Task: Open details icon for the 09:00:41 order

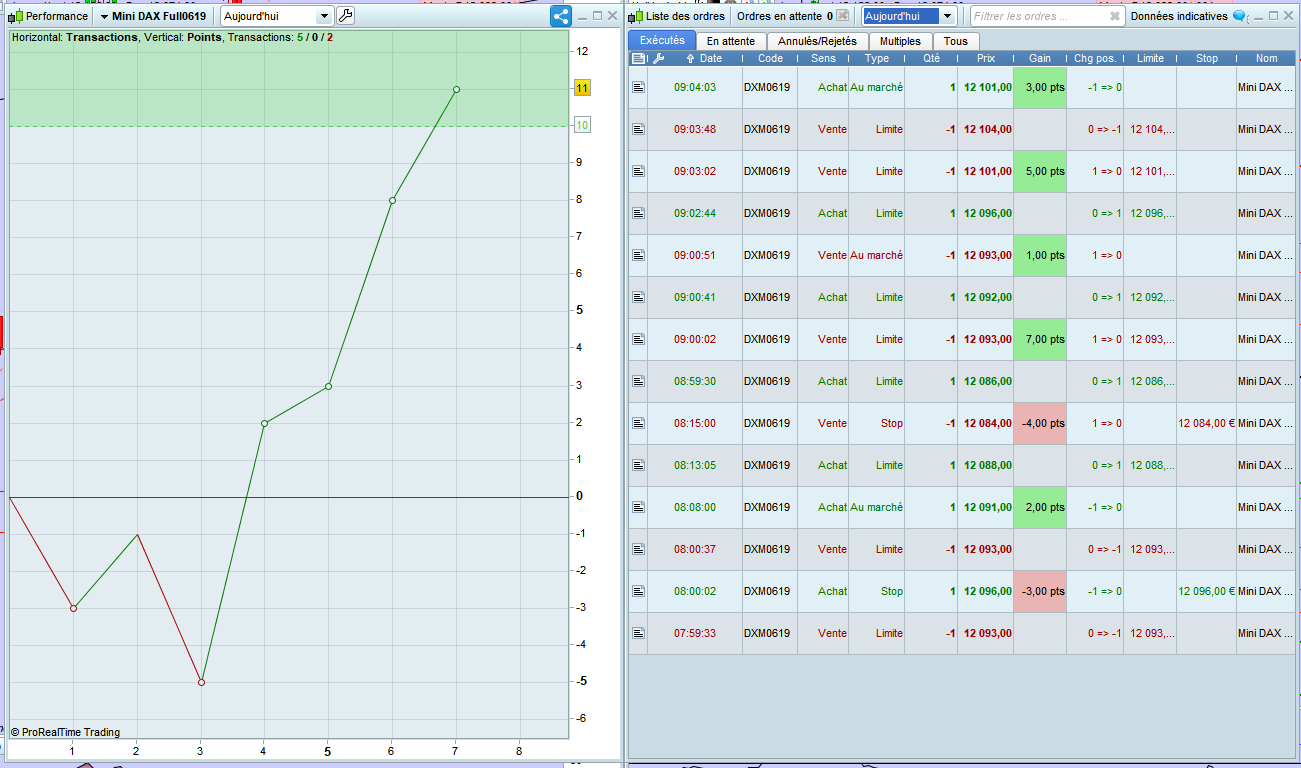Action: [x=638, y=297]
